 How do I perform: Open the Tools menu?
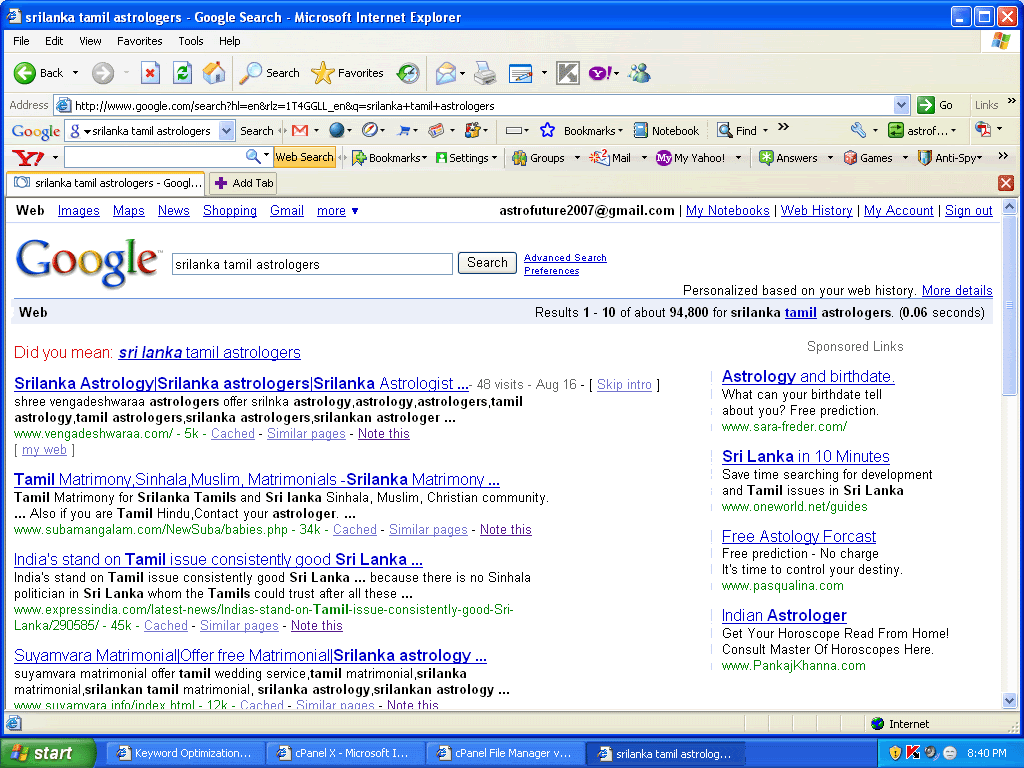191,40
